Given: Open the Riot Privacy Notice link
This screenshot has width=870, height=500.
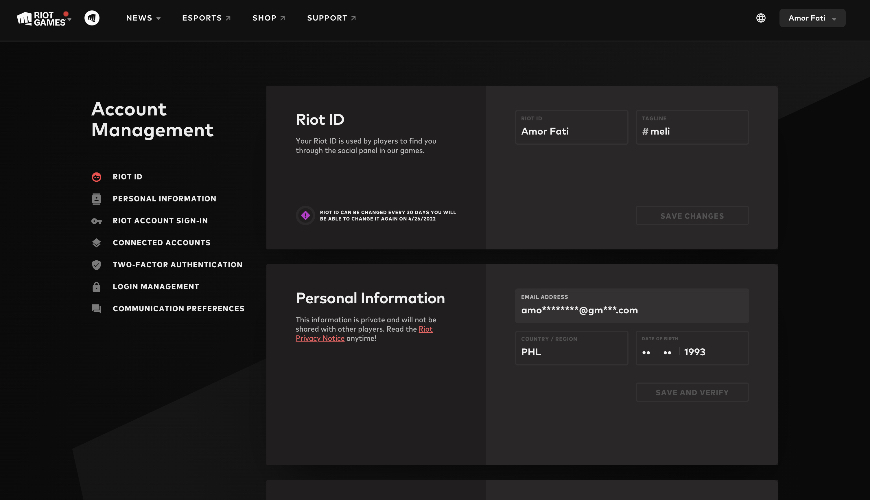Looking at the screenshot, I should pyautogui.click(x=364, y=334).
